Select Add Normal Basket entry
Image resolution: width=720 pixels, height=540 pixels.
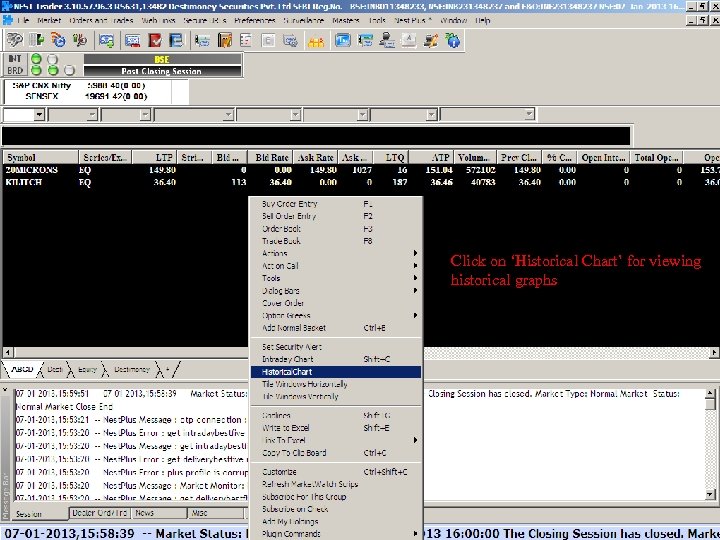pyautogui.click(x=336, y=328)
